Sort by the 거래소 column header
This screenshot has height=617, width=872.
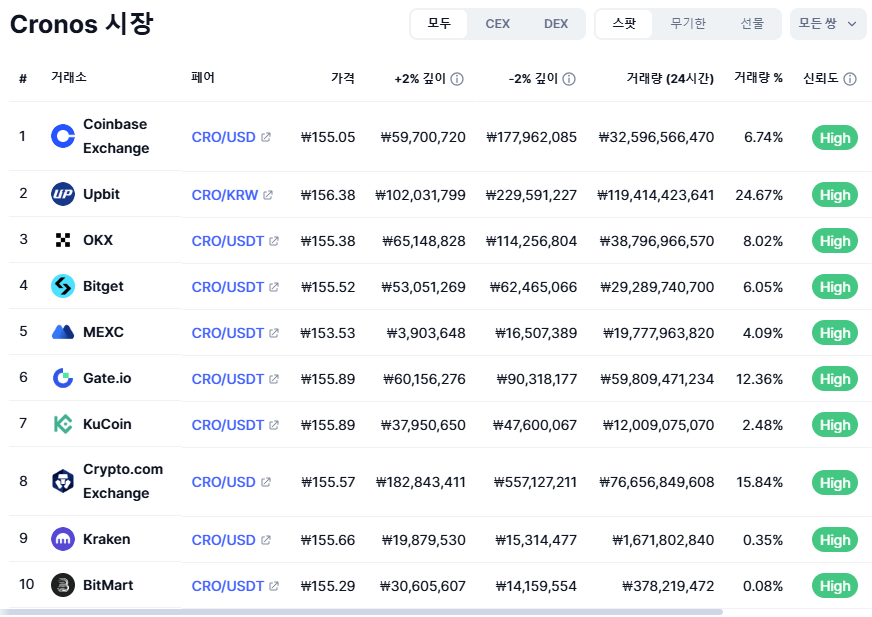(69, 77)
